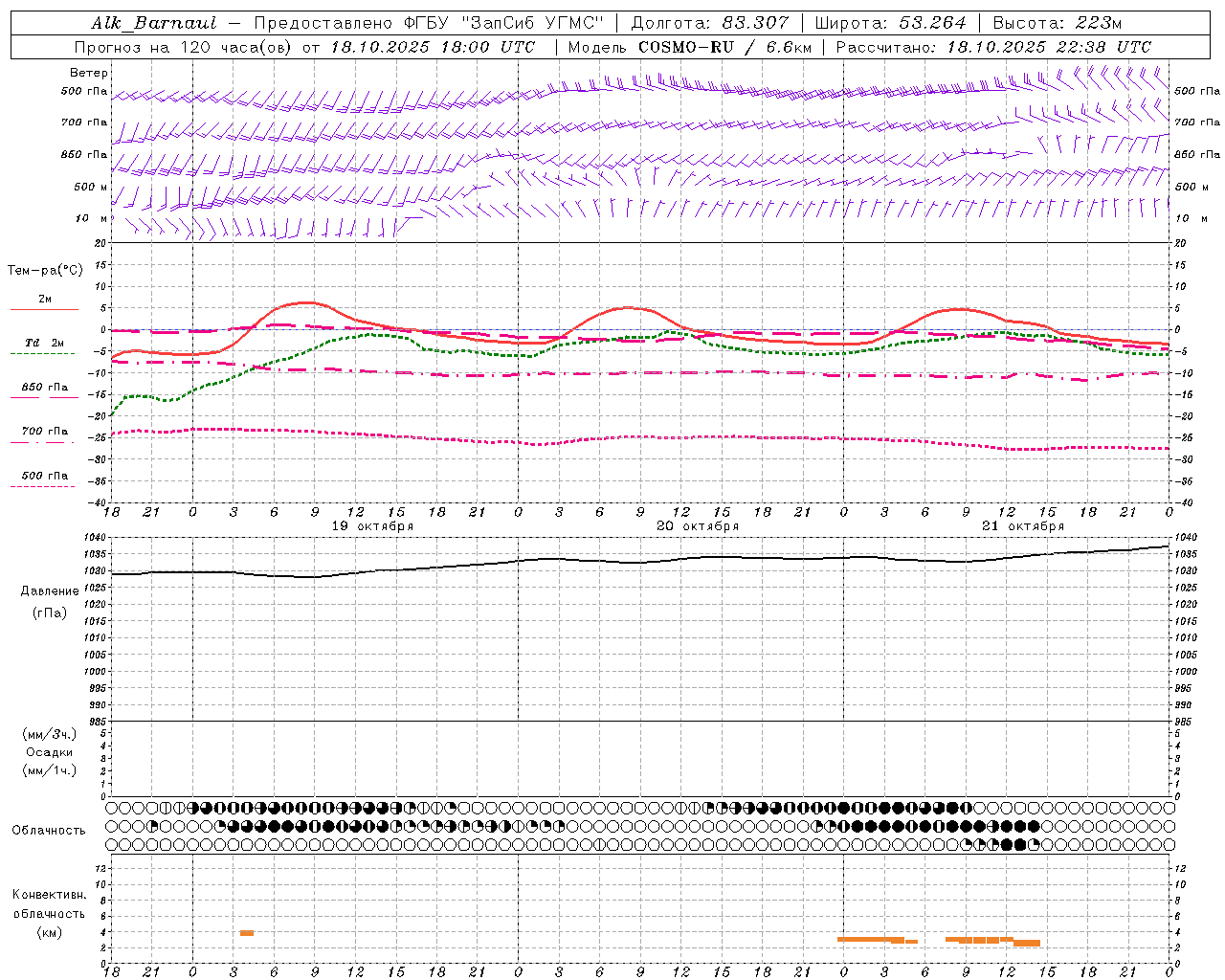The height and width of the screenshot is (980, 1225).
Task: Click the Облачность row label
Action: click(49, 831)
